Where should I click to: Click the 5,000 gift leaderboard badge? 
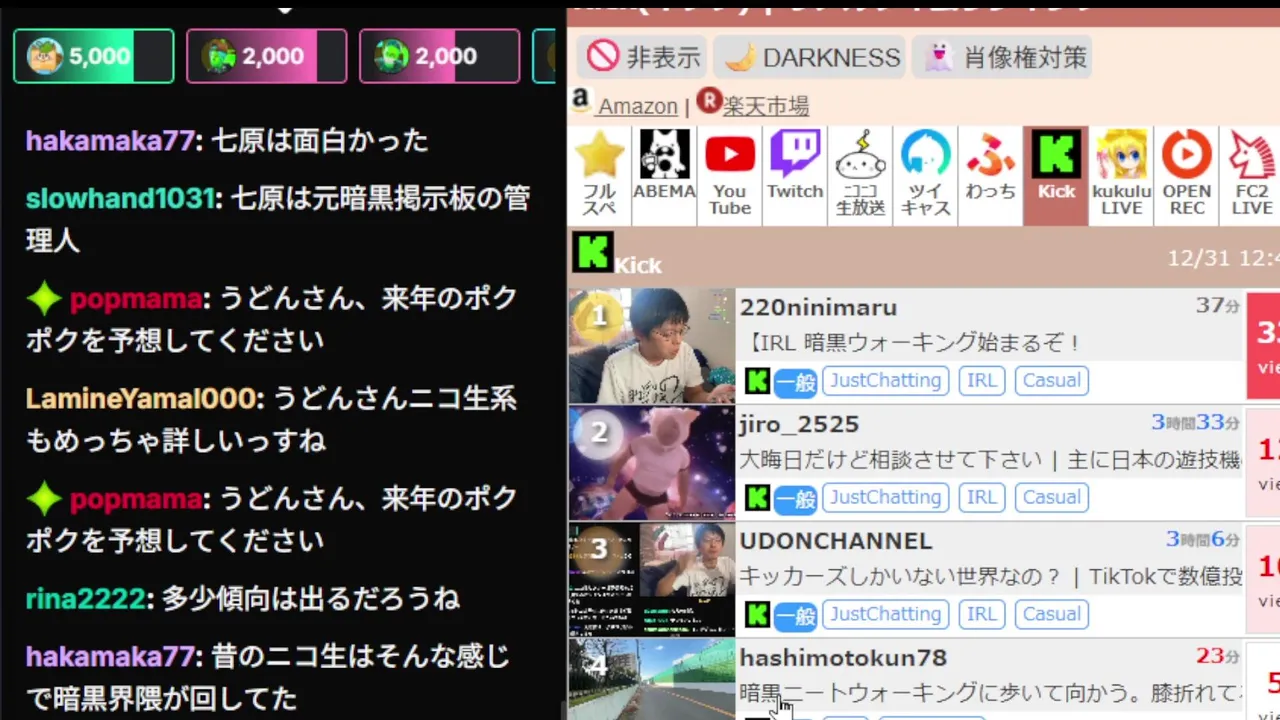(x=94, y=56)
